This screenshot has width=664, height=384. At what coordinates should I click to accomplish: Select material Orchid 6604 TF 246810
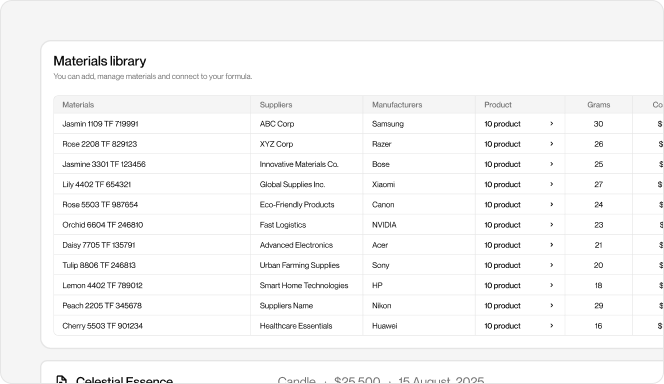tap(102, 225)
